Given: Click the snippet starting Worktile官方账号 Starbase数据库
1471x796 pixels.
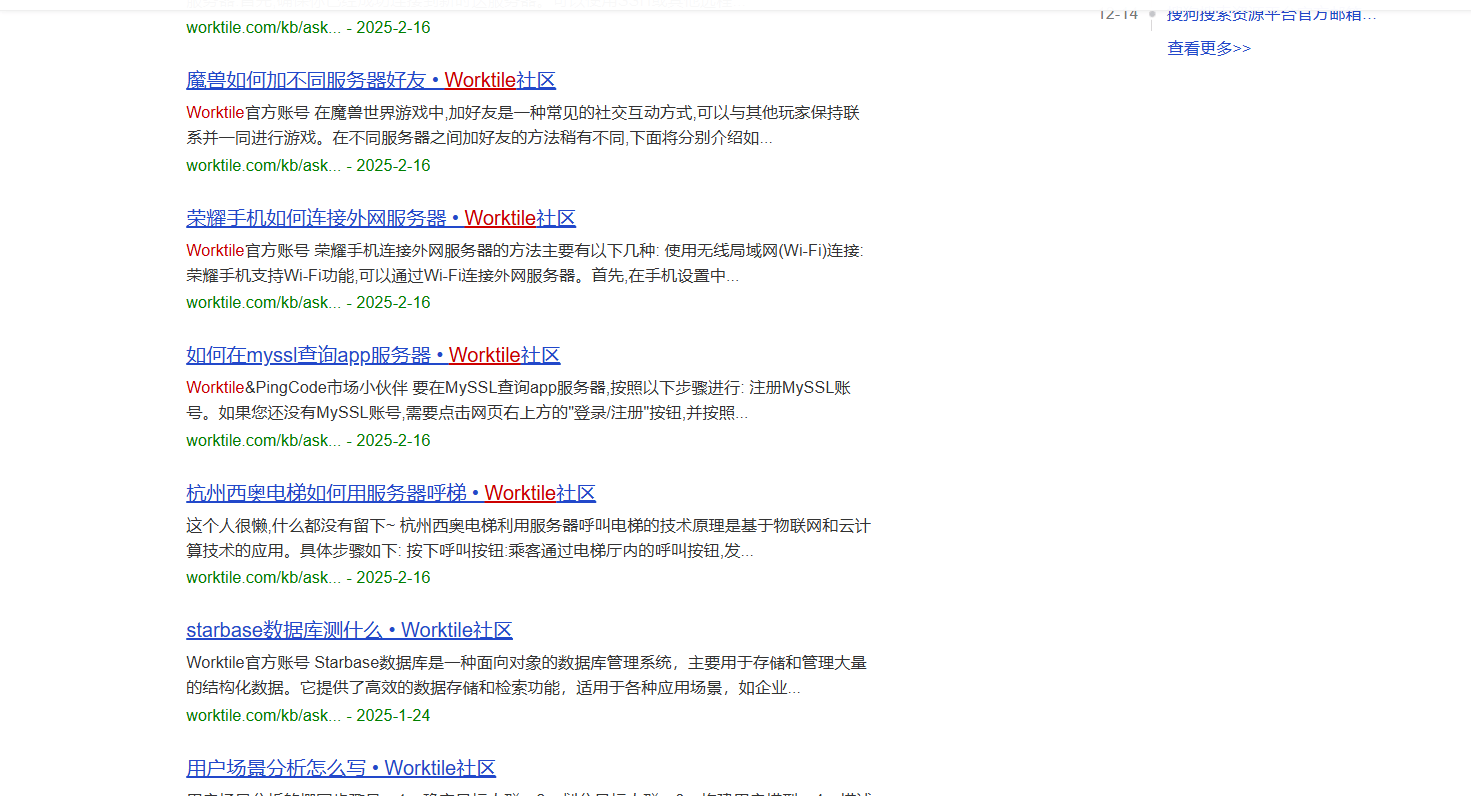Looking at the screenshot, I should tap(526, 675).
